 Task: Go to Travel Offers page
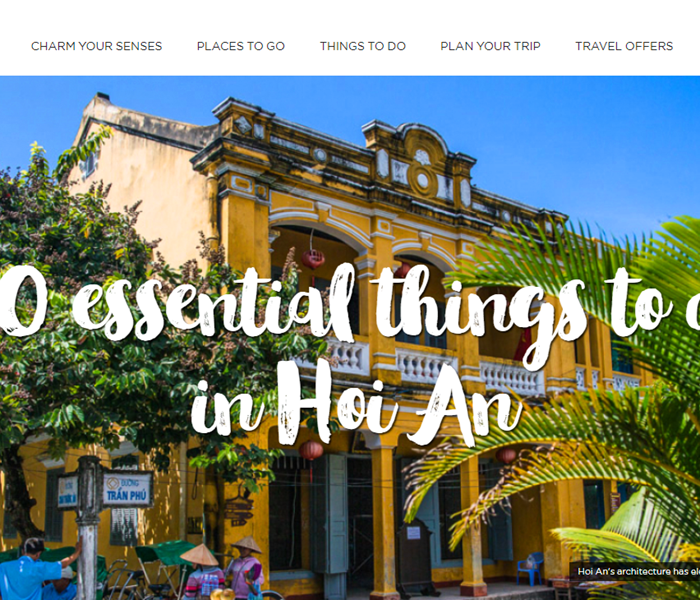[624, 46]
